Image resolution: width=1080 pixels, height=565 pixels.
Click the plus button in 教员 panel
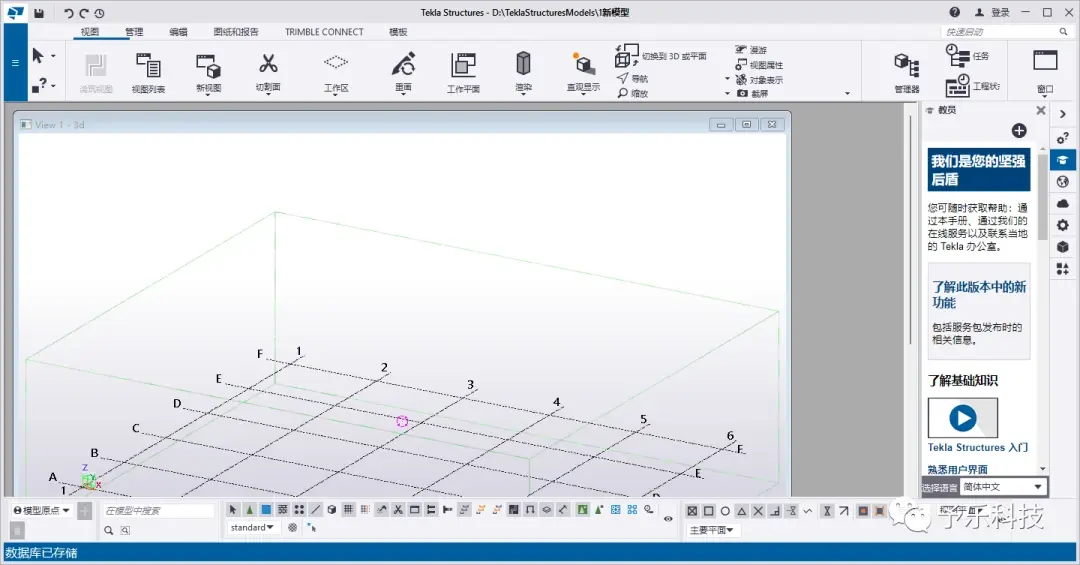(x=1019, y=130)
